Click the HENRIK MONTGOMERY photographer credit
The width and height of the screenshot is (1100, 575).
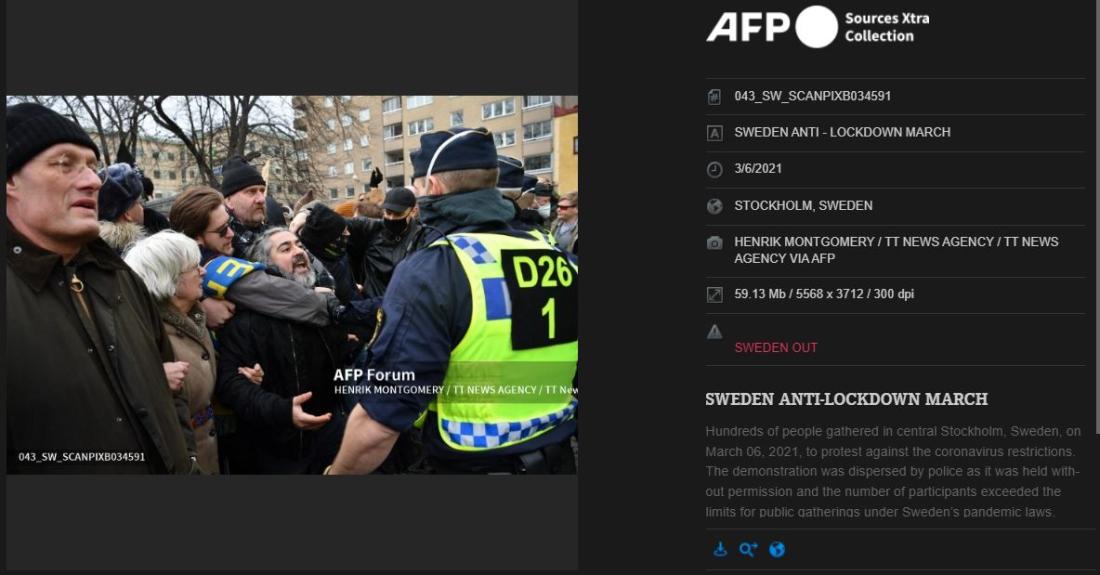pos(897,250)
